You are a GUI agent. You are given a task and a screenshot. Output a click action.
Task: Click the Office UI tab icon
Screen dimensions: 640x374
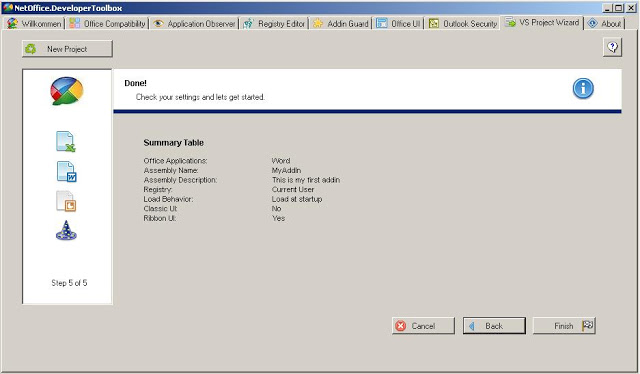coord(382,23)
